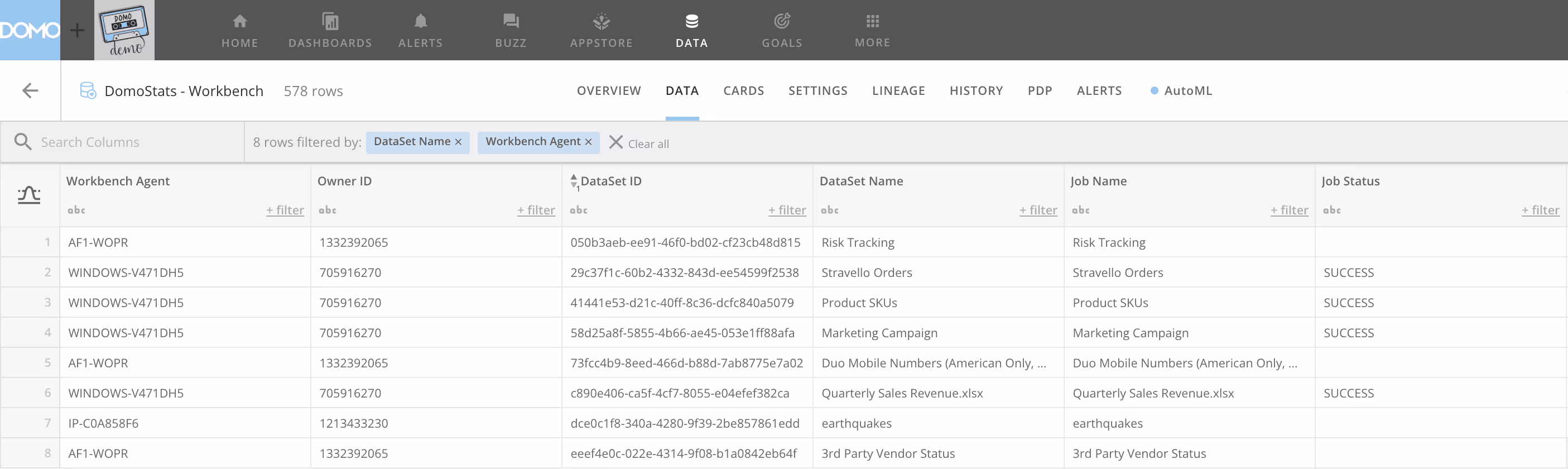Click the Job Status column header
The width and height of the screenshot is (1568, 469).
[1351, 181]
